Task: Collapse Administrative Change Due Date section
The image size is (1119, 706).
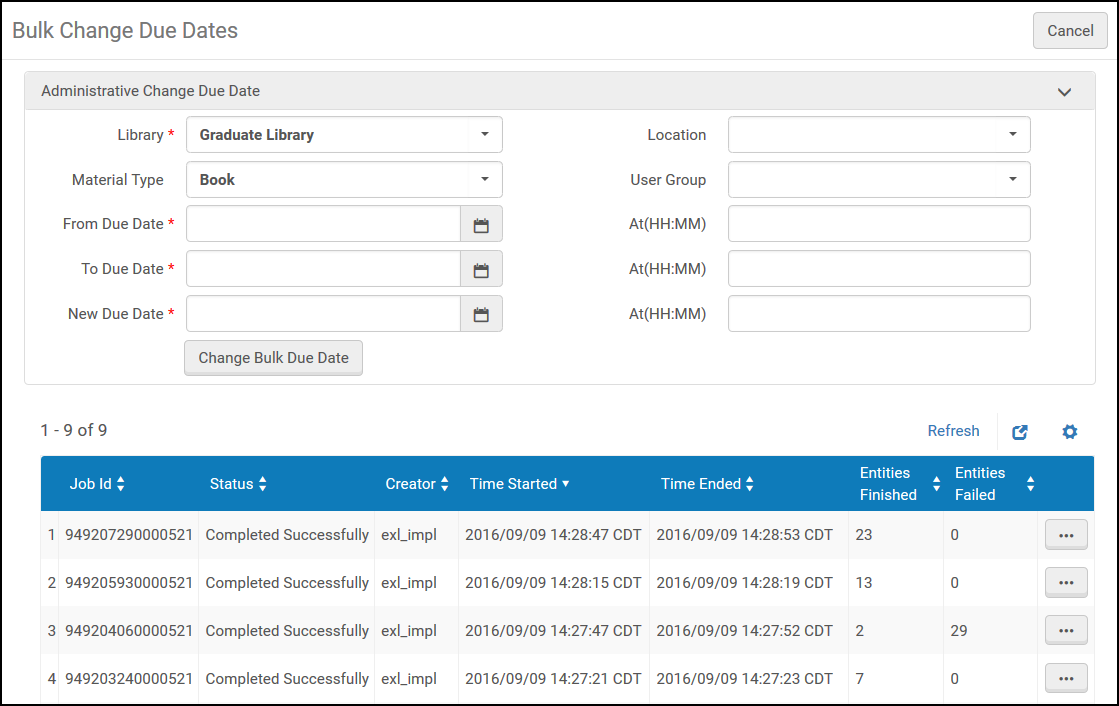Action: click(x=1064, y=91)
